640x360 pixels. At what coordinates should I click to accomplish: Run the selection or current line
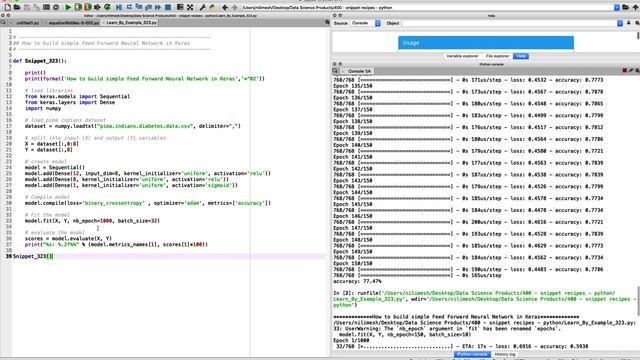[x=97, y=7]
